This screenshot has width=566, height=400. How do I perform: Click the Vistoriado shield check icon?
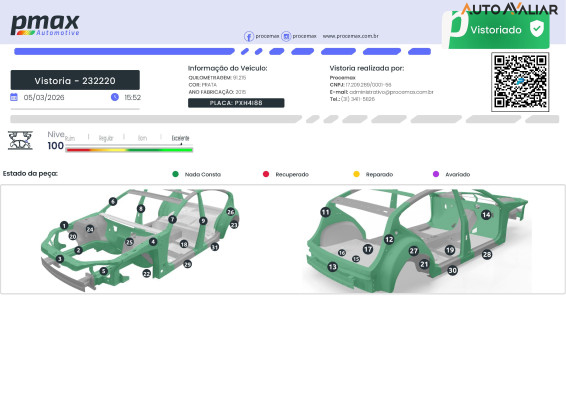(536, 29)
